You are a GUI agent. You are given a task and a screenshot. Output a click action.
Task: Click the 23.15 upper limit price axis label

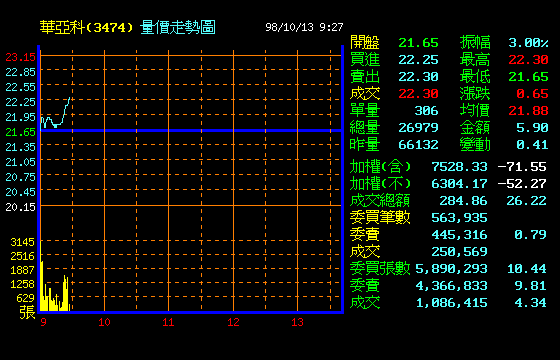pos(21,57)
